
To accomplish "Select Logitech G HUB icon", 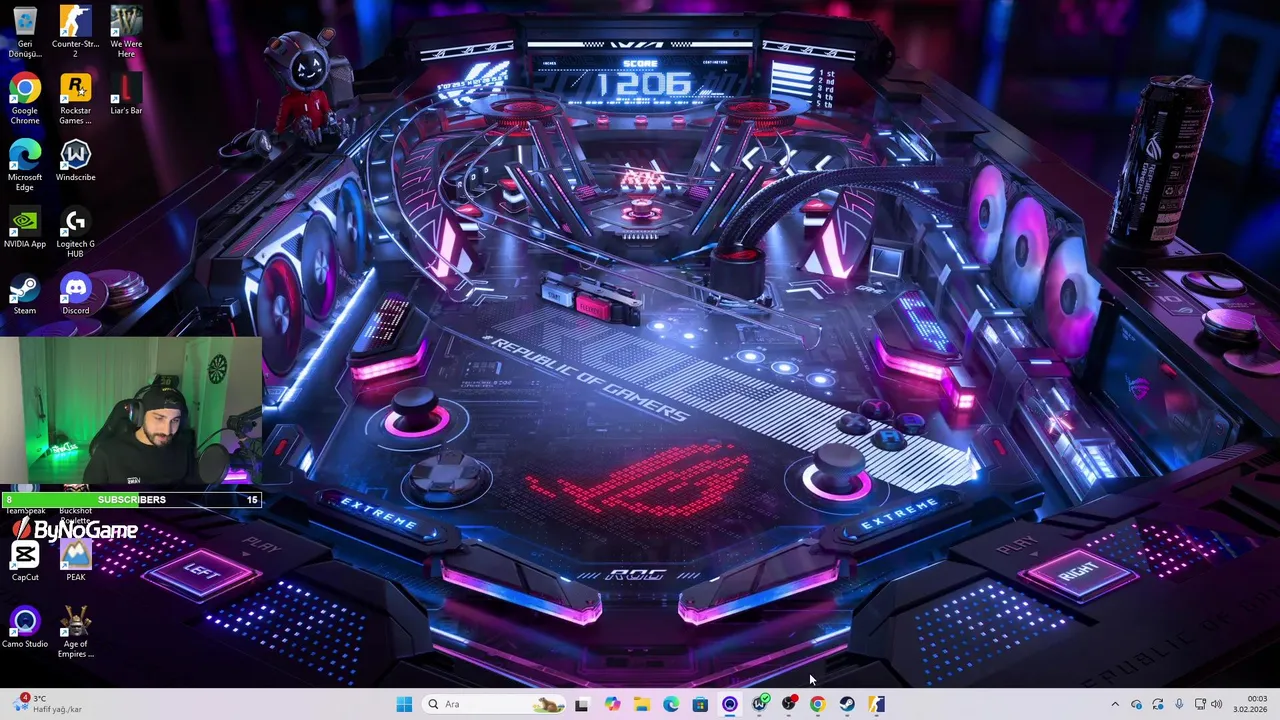I will click(x=75, y=233).
